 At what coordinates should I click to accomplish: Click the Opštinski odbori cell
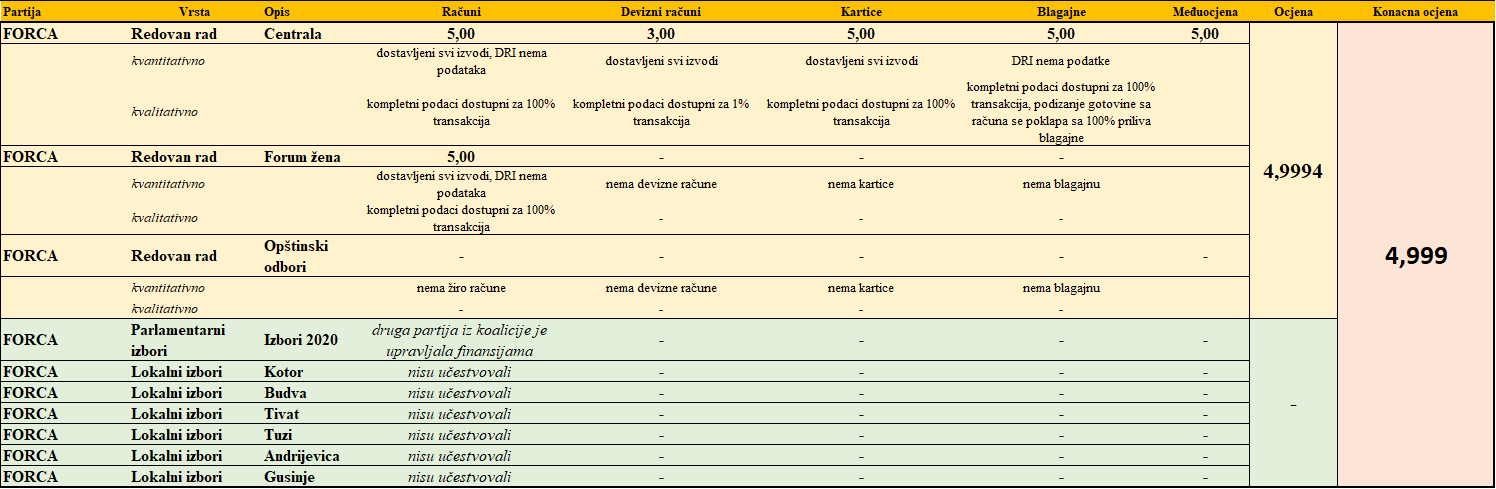(296, 255)
